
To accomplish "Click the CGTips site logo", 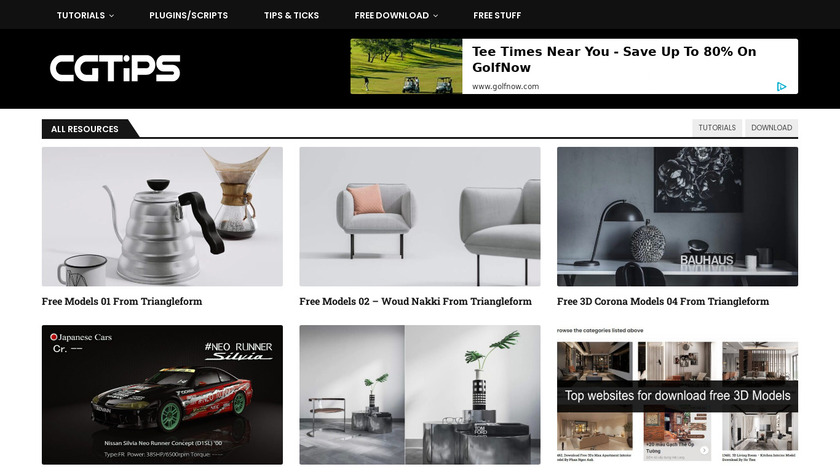I will point(115,68).
